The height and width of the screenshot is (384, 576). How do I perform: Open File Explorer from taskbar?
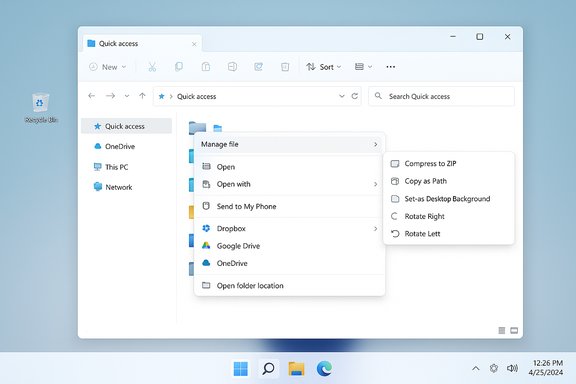(x=296, y=369)
